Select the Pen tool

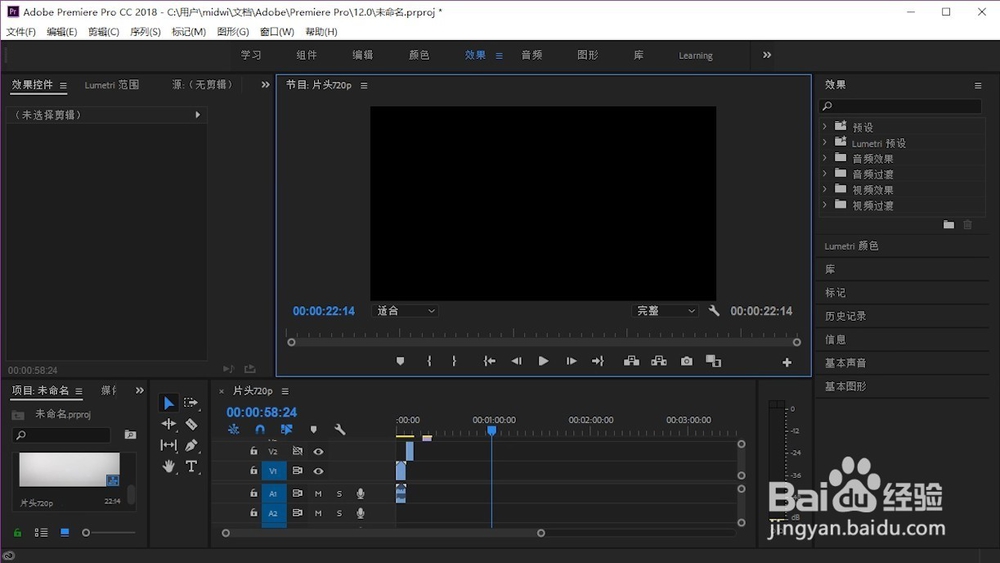[x=191, y=445]
